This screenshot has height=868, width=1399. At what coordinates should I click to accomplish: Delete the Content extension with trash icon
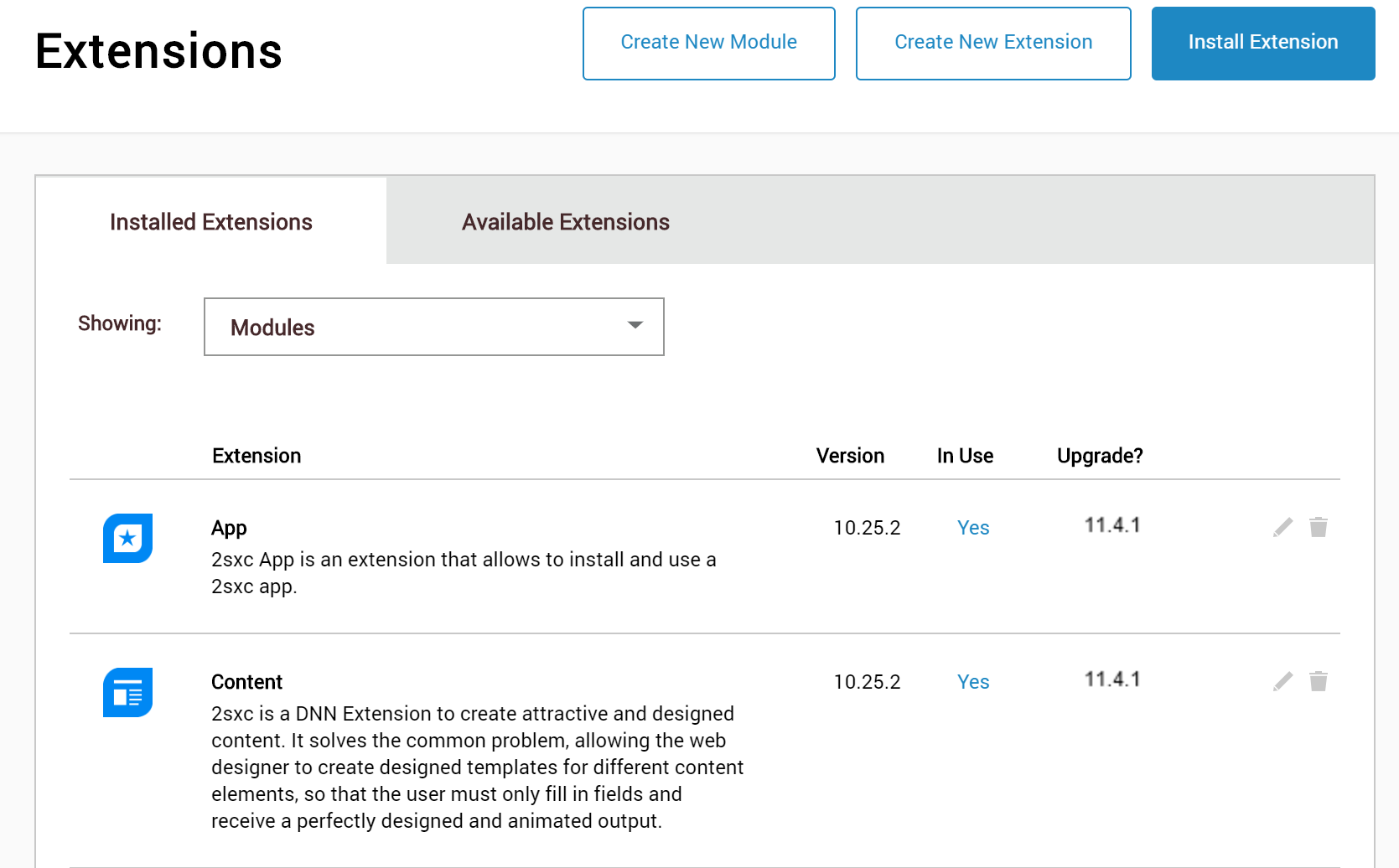(x=1319, y=681)
